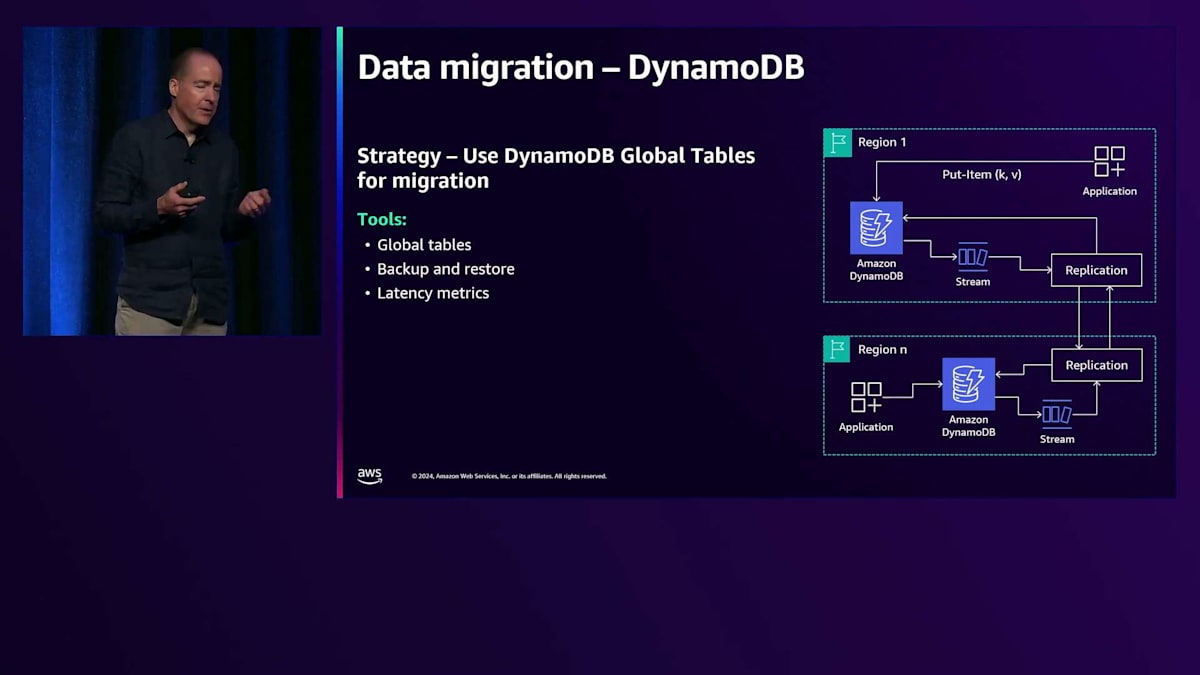The height and width of the screenshot is (675, 1200).
Task: Click the "Region n" label
Action: click(883, 349)
